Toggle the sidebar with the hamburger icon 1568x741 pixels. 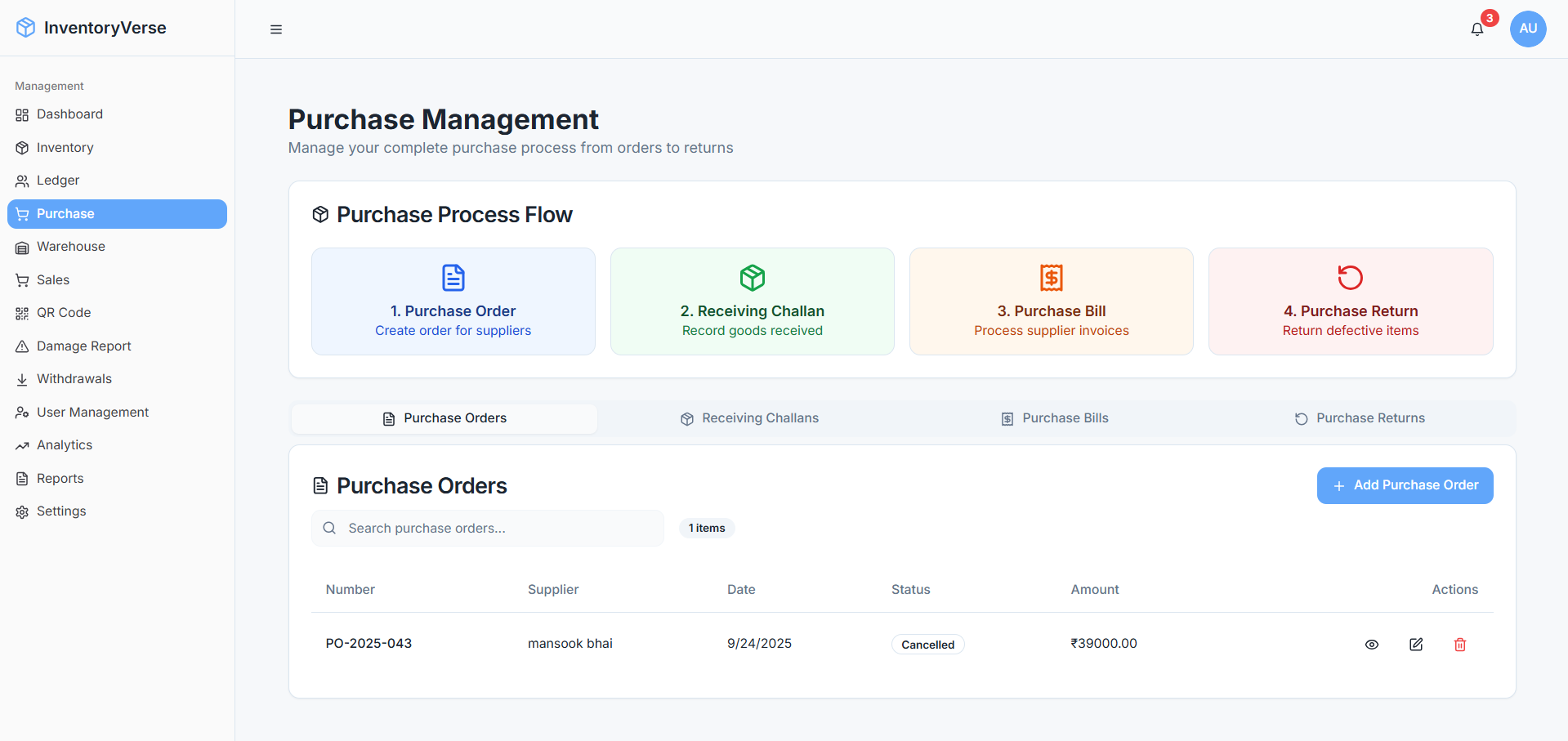click(275, 29)
